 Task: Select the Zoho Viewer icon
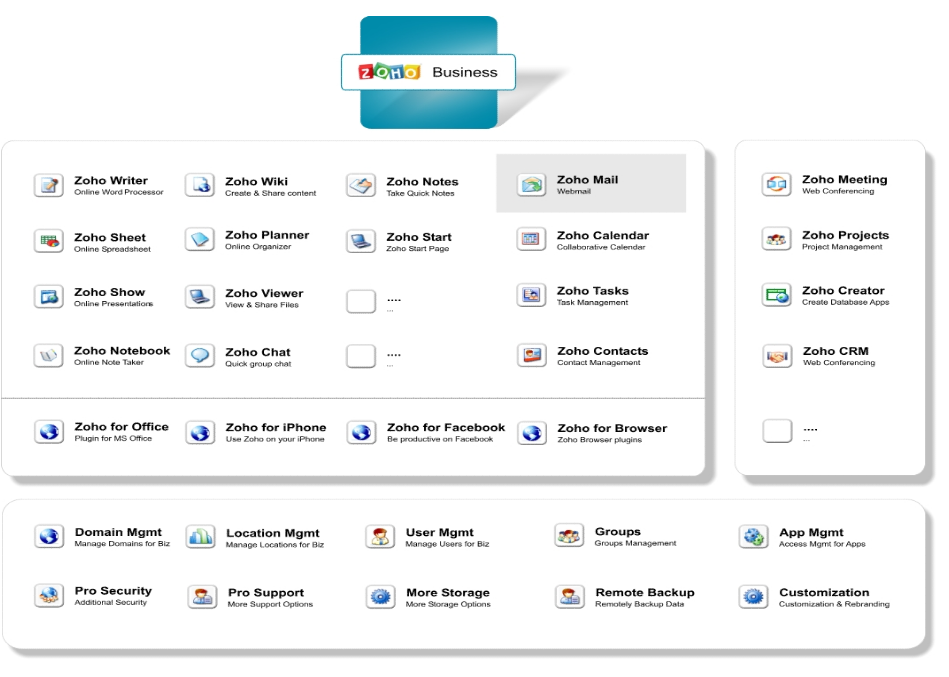[x=200, y=297]
